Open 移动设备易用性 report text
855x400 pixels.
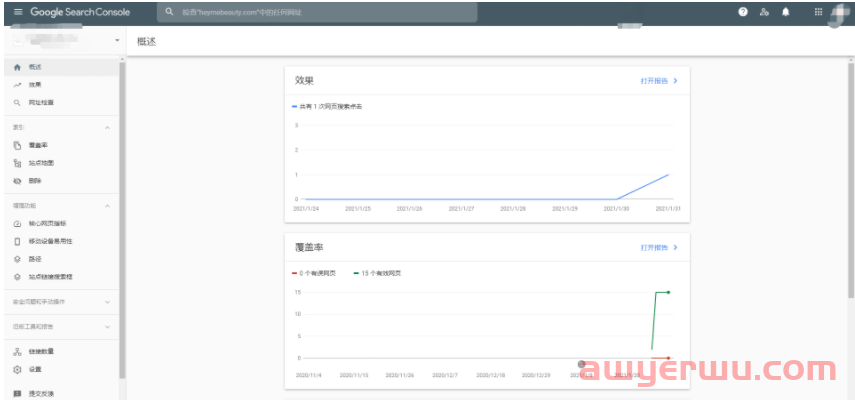click(51, 241)
